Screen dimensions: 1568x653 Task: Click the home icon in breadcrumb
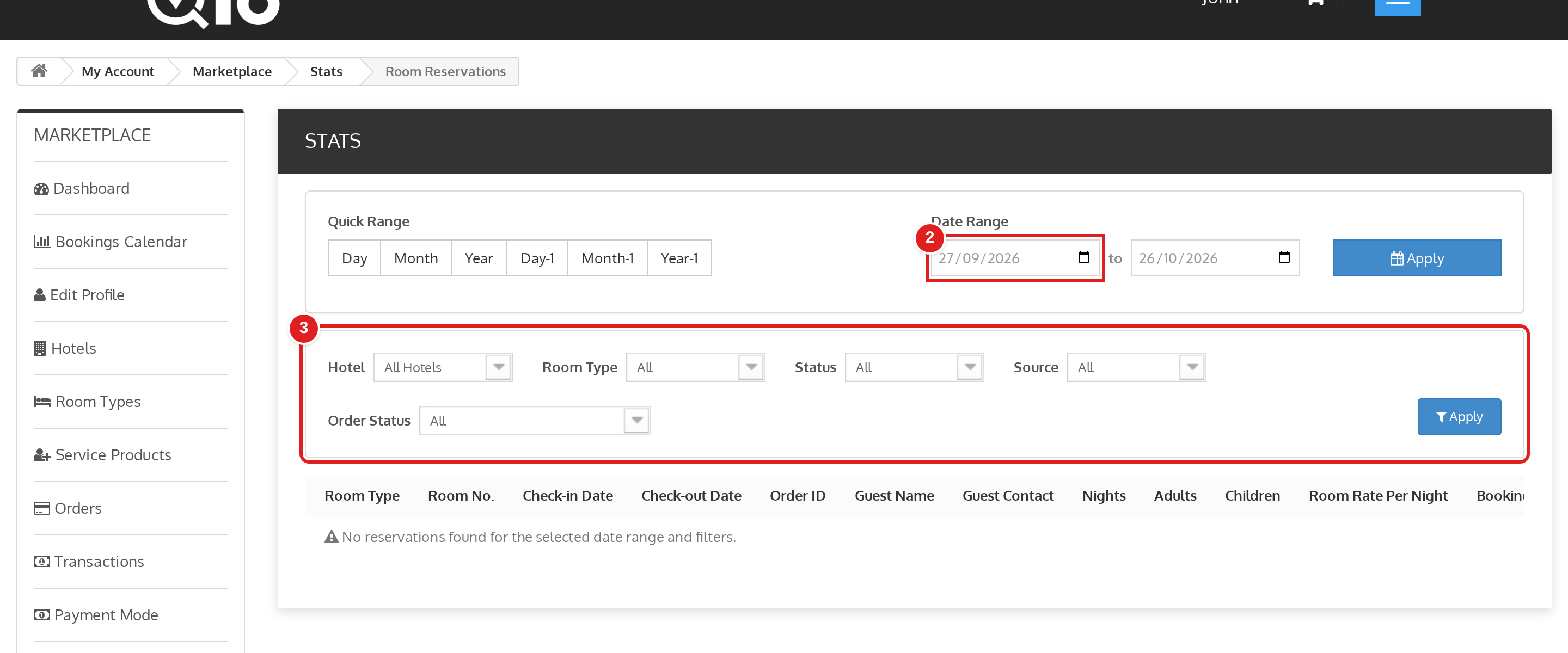point(40,71)
